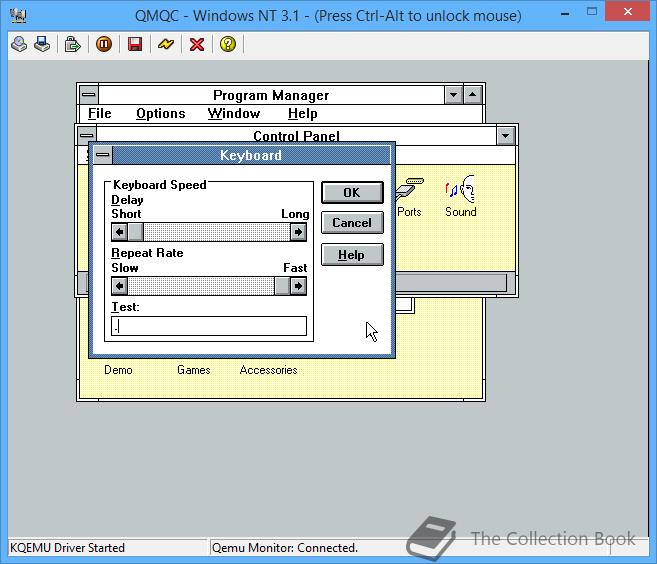Click the red X stop icon
The width and height of the screenshot is (657, 564).
point(197,44)
